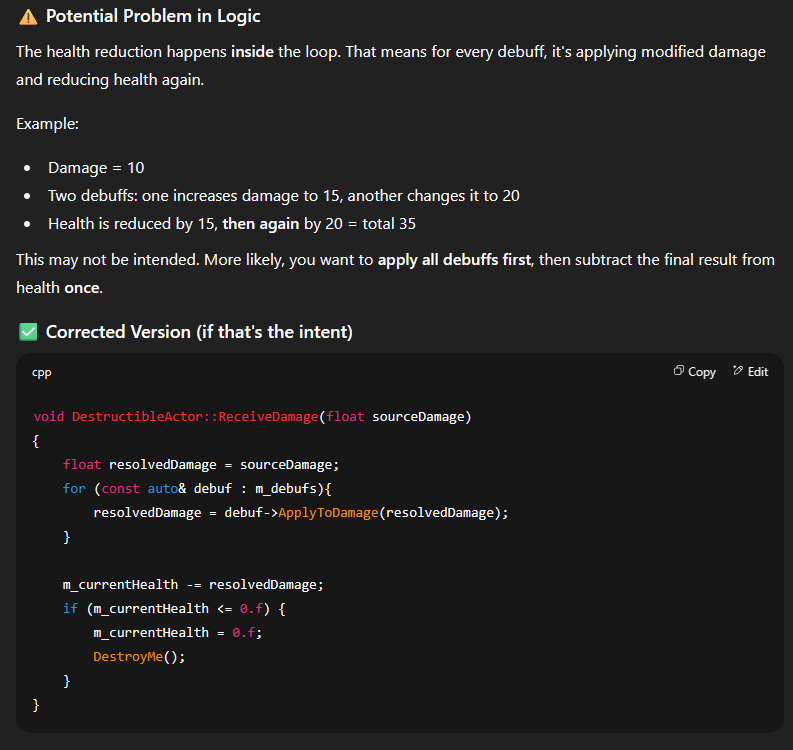Screen dimensions: 793x750
Task: Click the bold word 'once.'
Action: pyautogui.click(x=83, y=288)
